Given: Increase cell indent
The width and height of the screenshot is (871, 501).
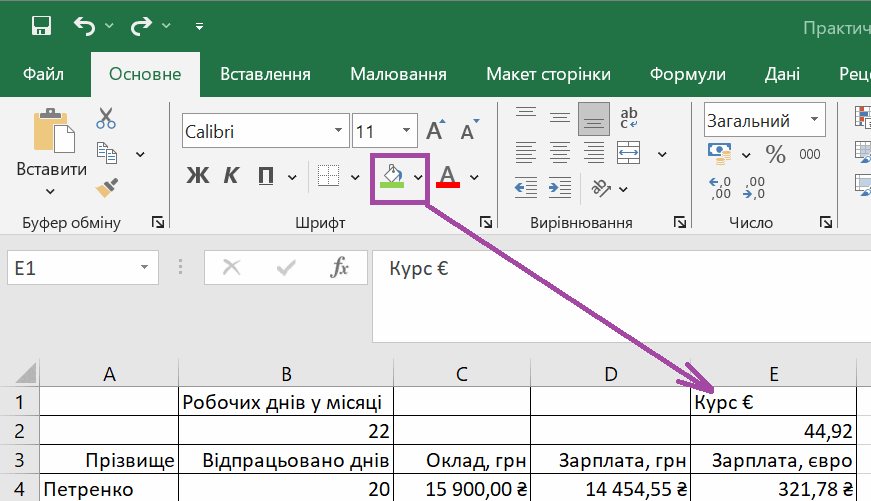Looking at the screenshot, I should 560,188.
